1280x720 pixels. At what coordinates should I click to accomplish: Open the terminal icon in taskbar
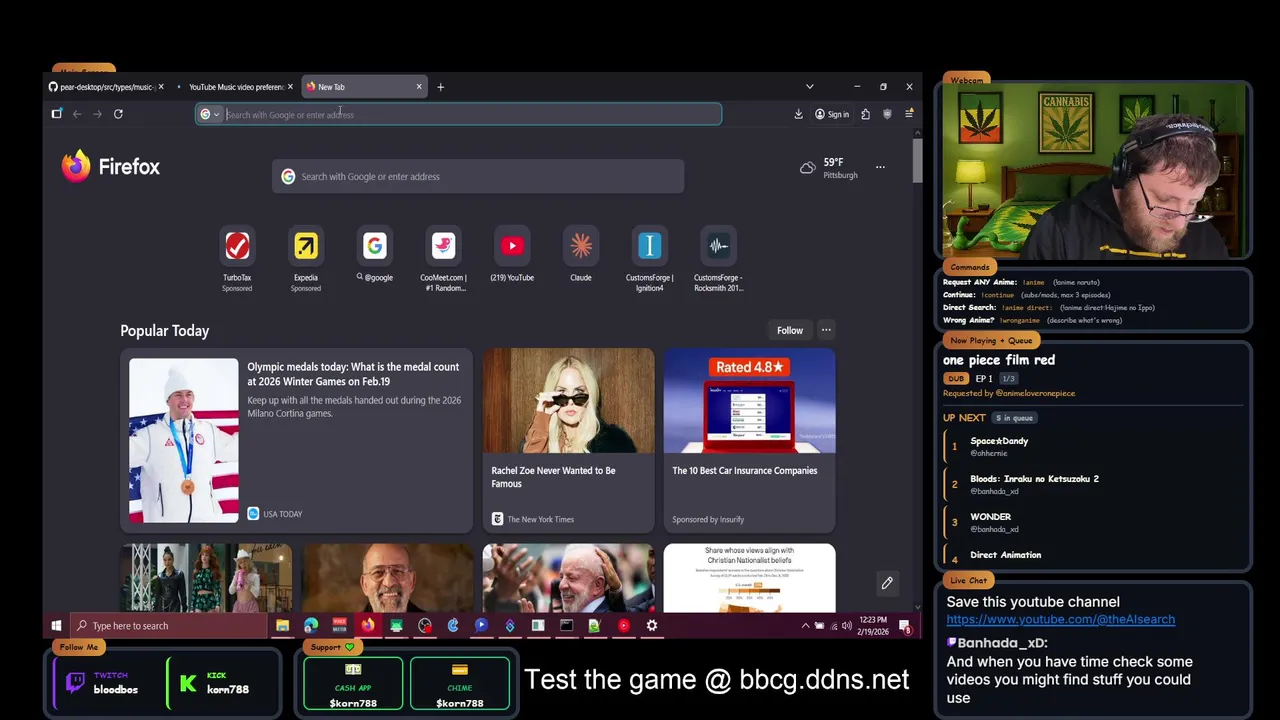click(x=566, y=626)
